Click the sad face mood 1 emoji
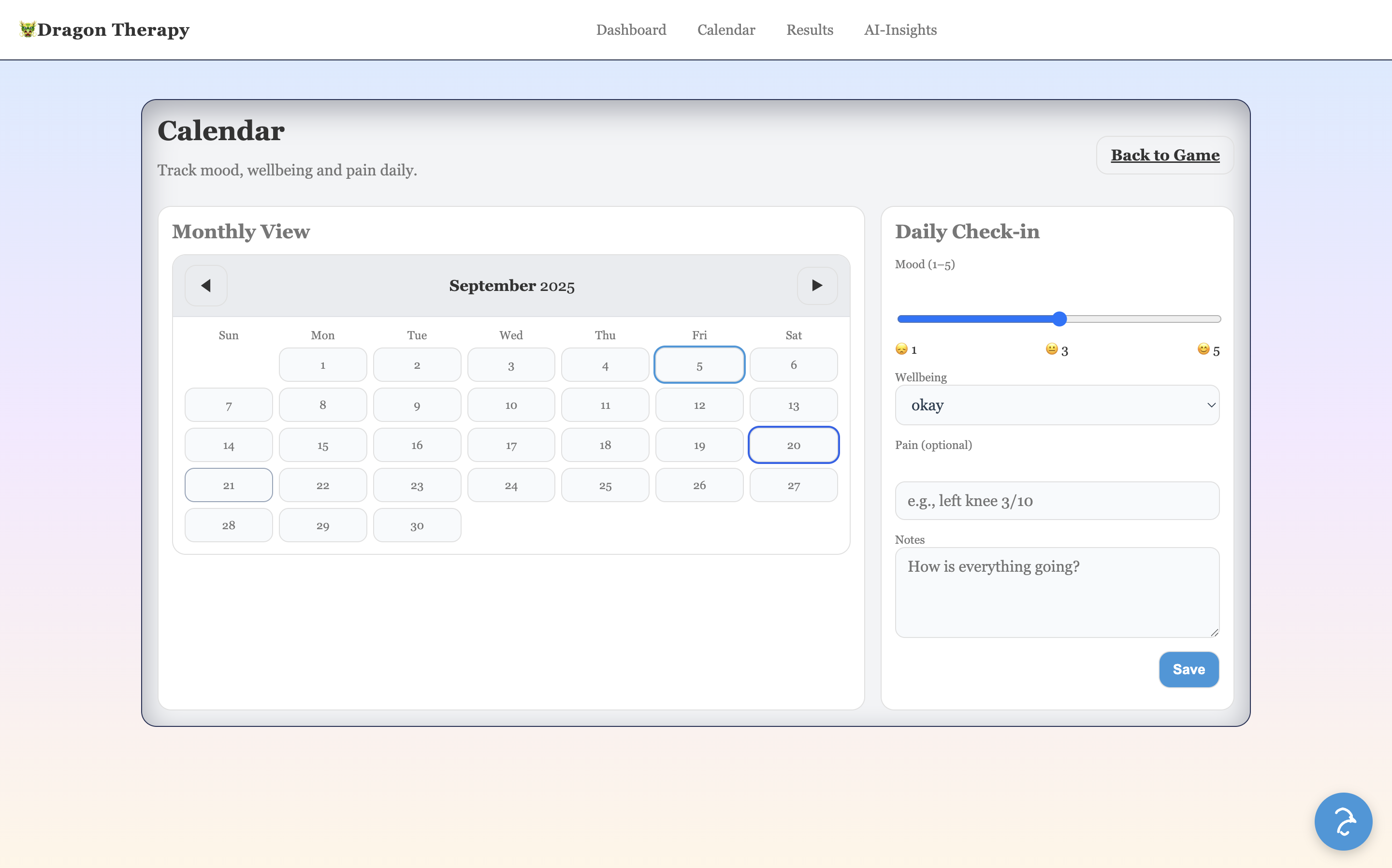This screenshot has width=1392, height=868. [x=901, y=349]
